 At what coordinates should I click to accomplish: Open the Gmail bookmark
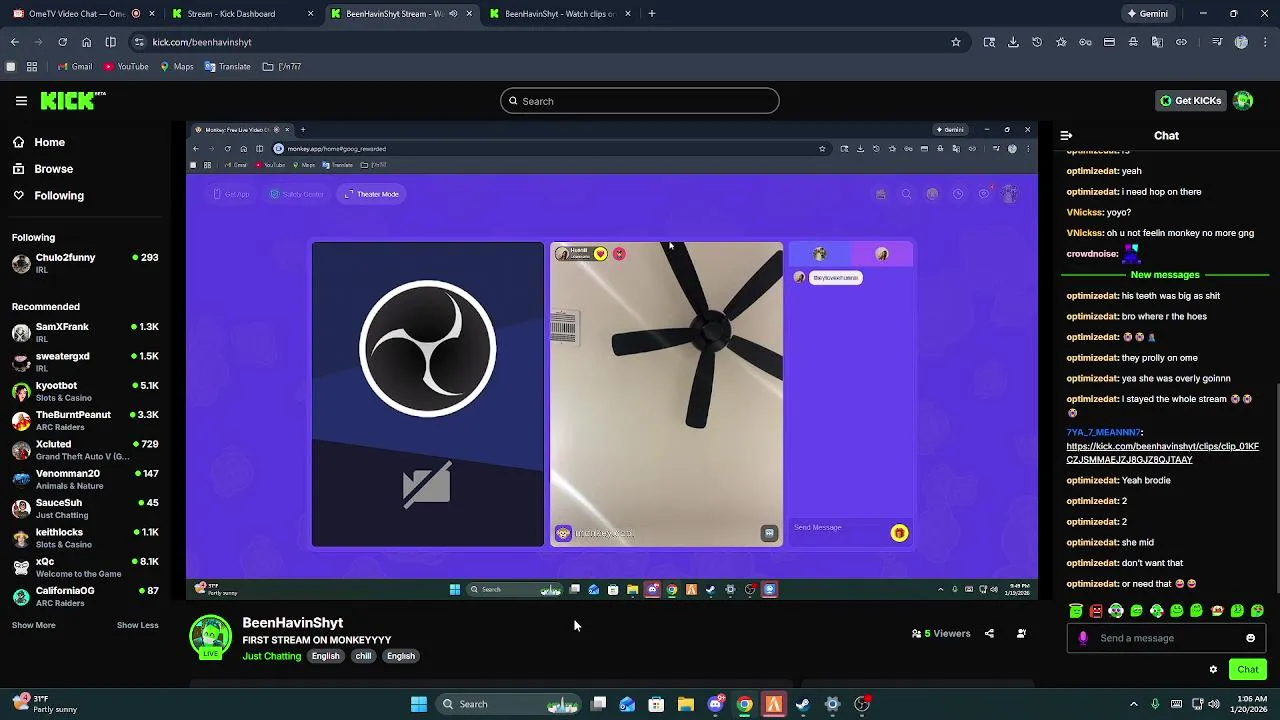[x=75, y=67]
